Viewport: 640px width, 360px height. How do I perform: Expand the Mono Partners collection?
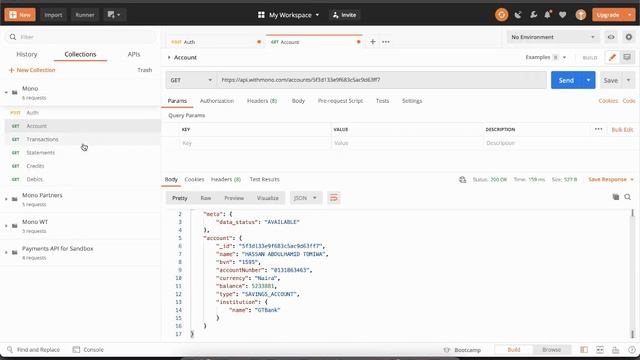[x=6, y=199]
